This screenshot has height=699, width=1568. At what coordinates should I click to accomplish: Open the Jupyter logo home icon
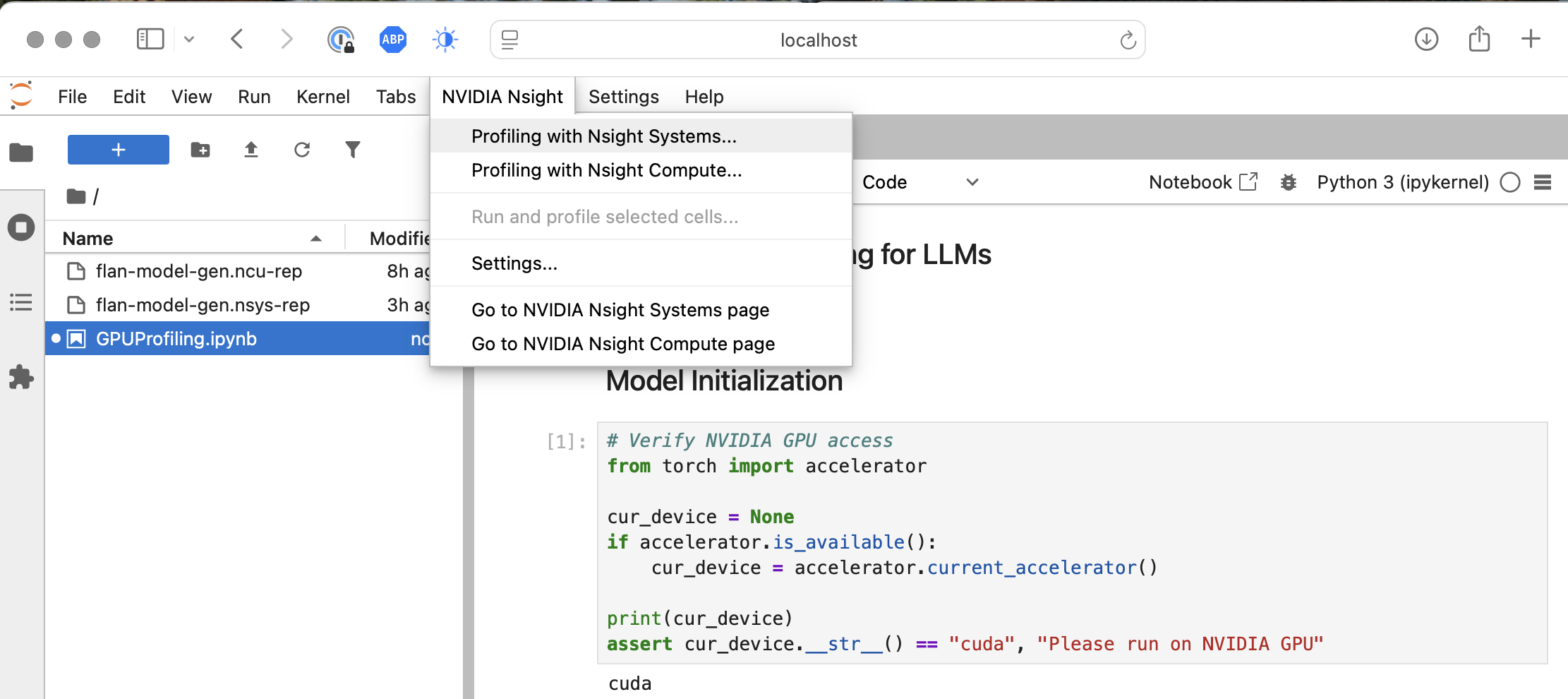tap(21, 95)
